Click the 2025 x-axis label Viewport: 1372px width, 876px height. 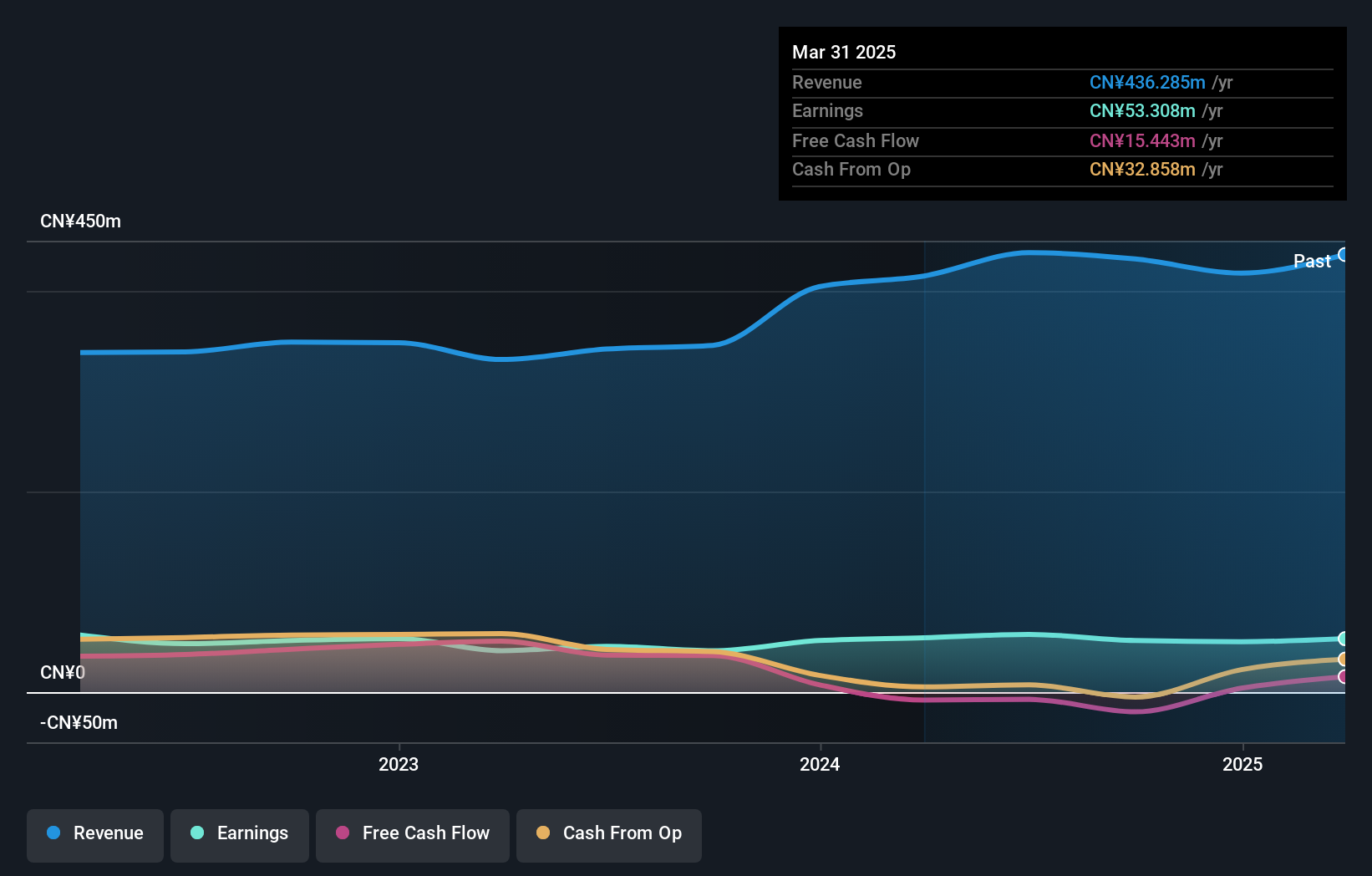pos(1242,764)
